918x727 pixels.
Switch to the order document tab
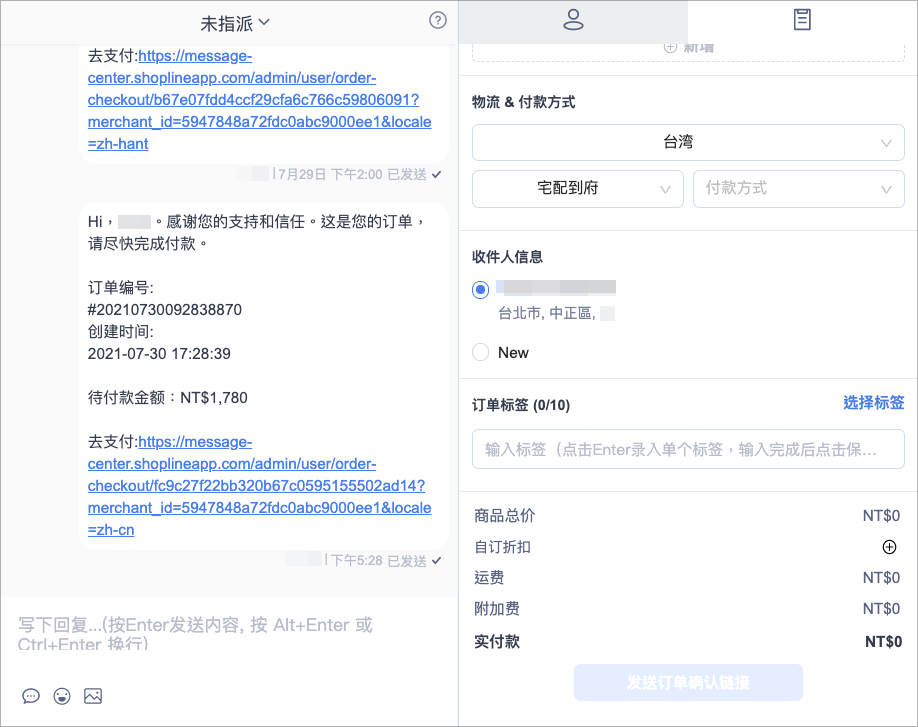click(x=802, y=19)
